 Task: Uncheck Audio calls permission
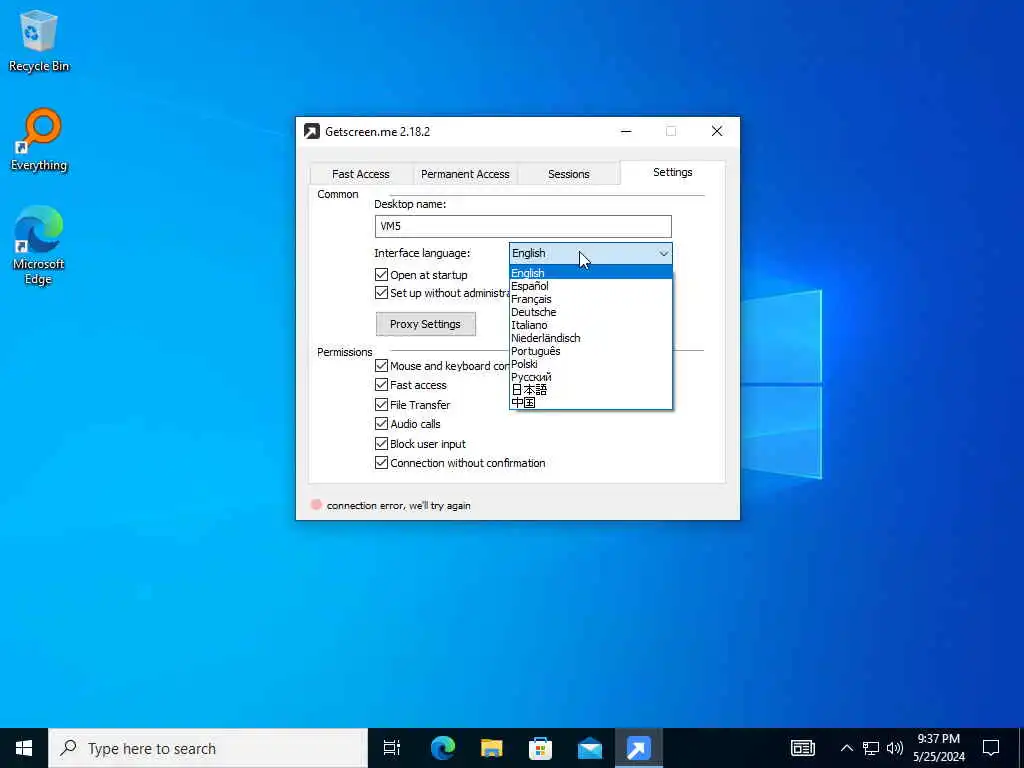pyautogui.click(x=381, y=424)
